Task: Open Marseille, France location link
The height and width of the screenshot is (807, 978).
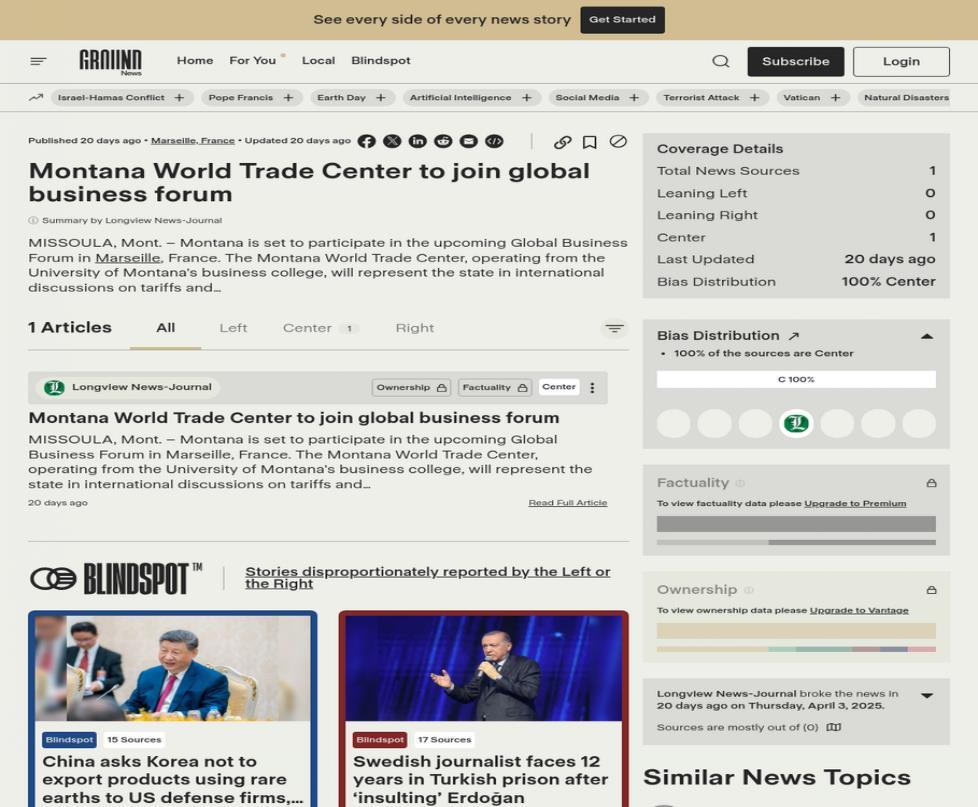Action: (x=193, y=141)
